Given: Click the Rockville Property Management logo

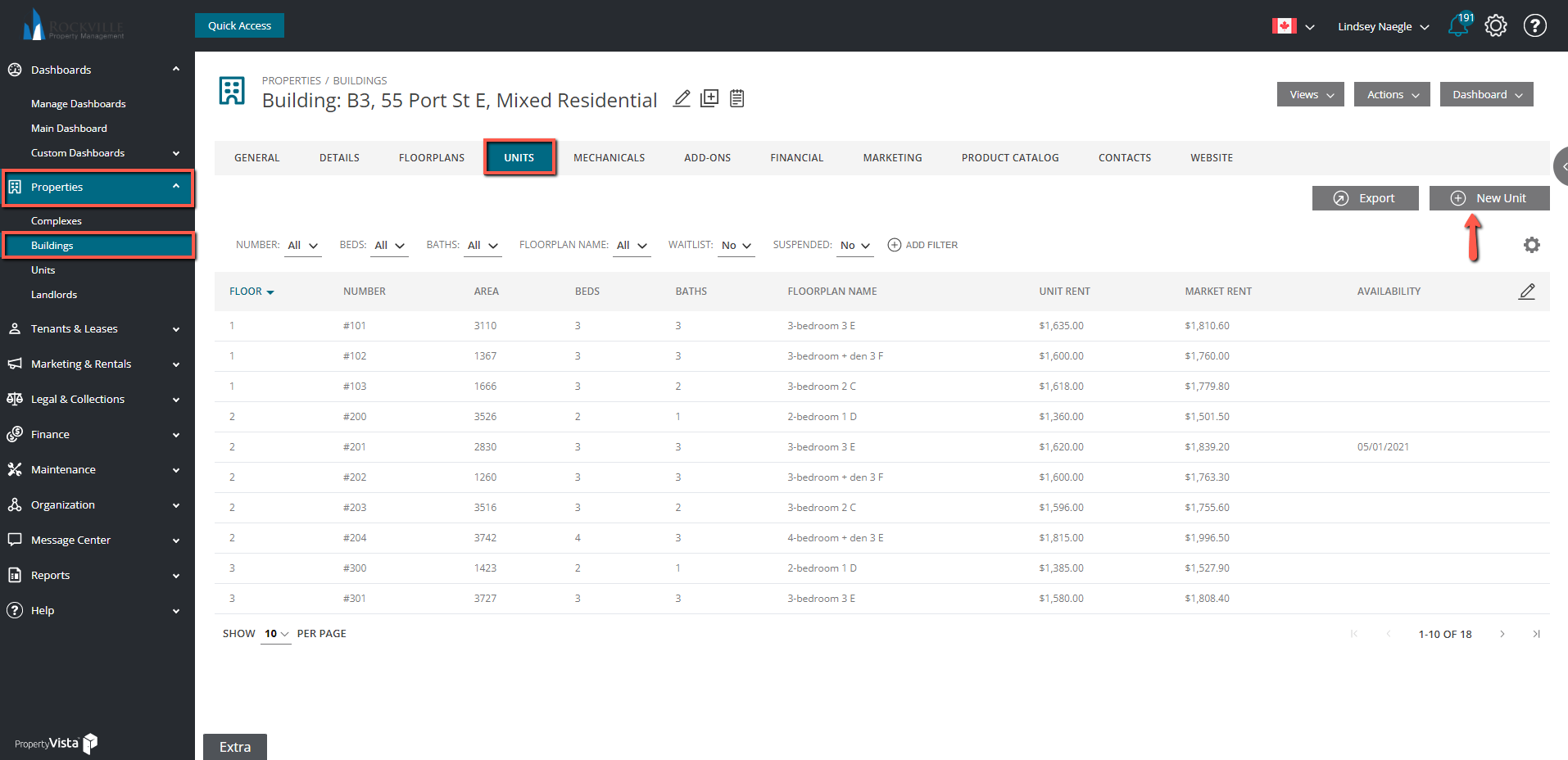Looking at the screenshot, I should [74, 25].
